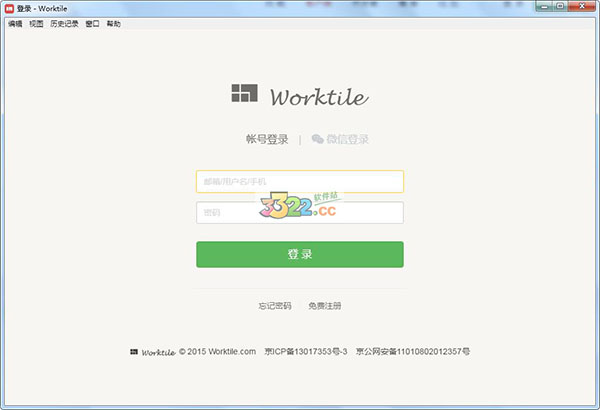
Task: Open the 历史记录 menu
Action: coord(64,24)
